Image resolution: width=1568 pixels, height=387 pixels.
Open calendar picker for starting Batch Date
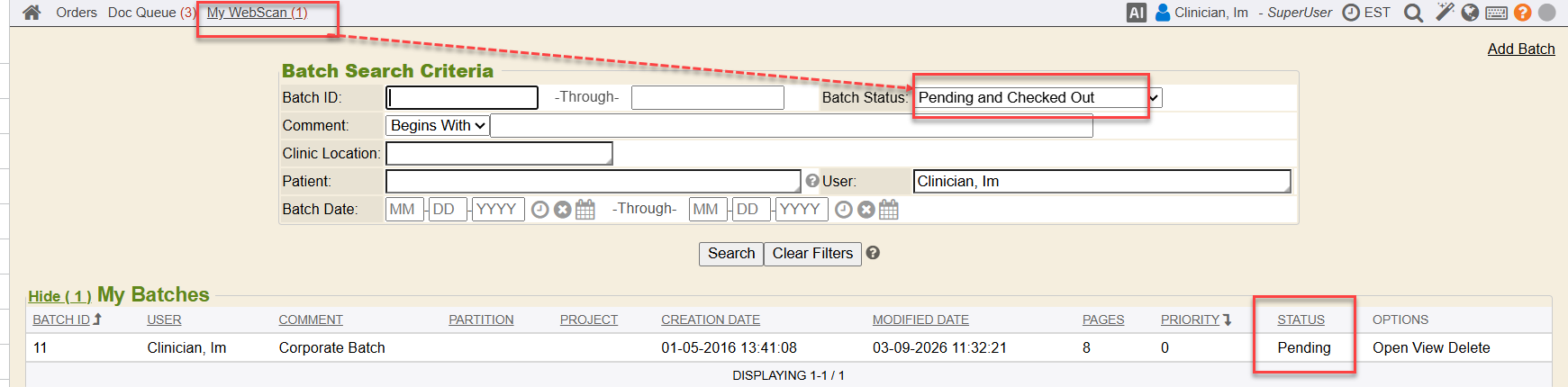click(585, 210)
